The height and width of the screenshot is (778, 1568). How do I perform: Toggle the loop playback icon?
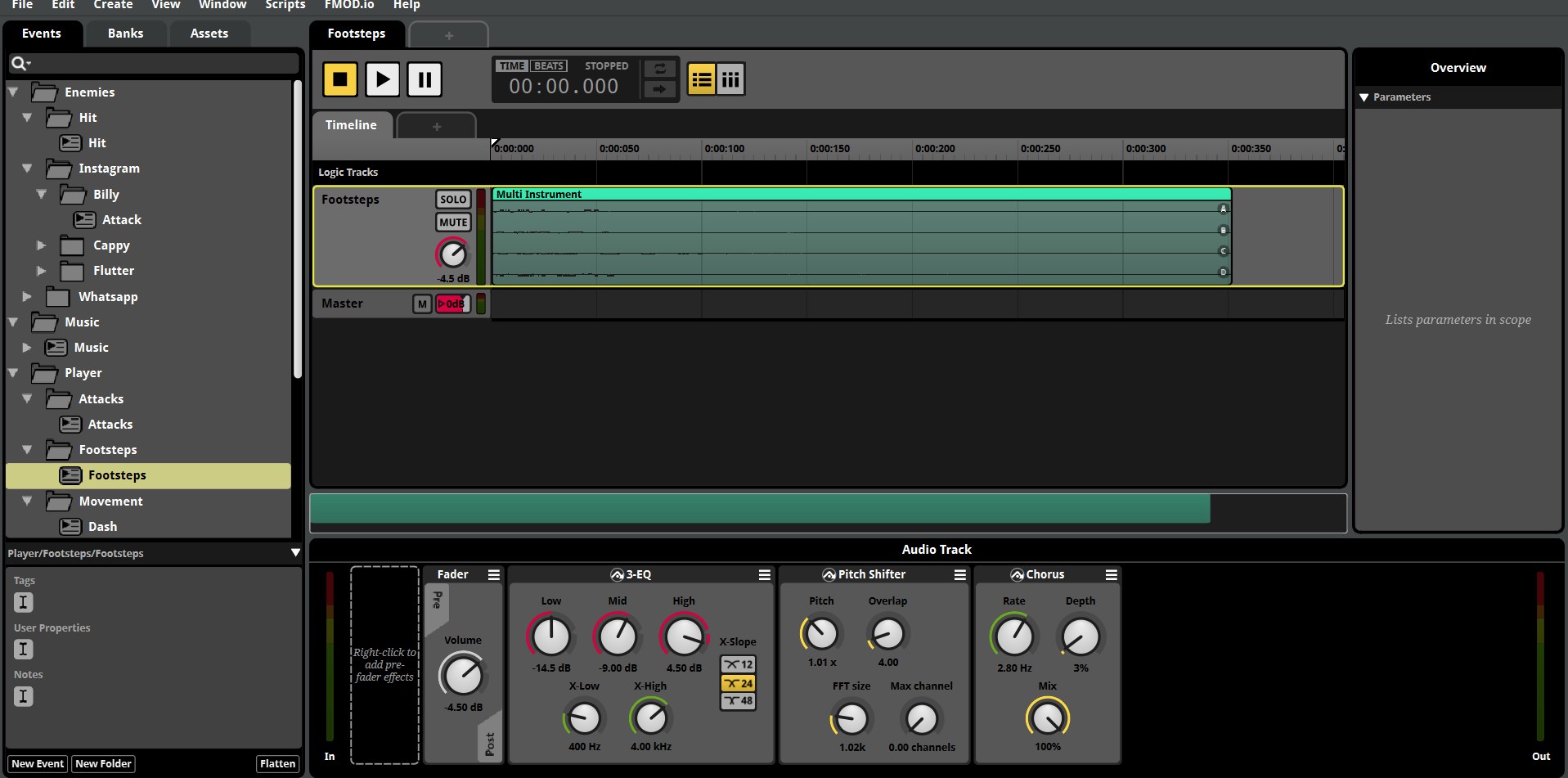pyautogui.click(x=659, y=69)
